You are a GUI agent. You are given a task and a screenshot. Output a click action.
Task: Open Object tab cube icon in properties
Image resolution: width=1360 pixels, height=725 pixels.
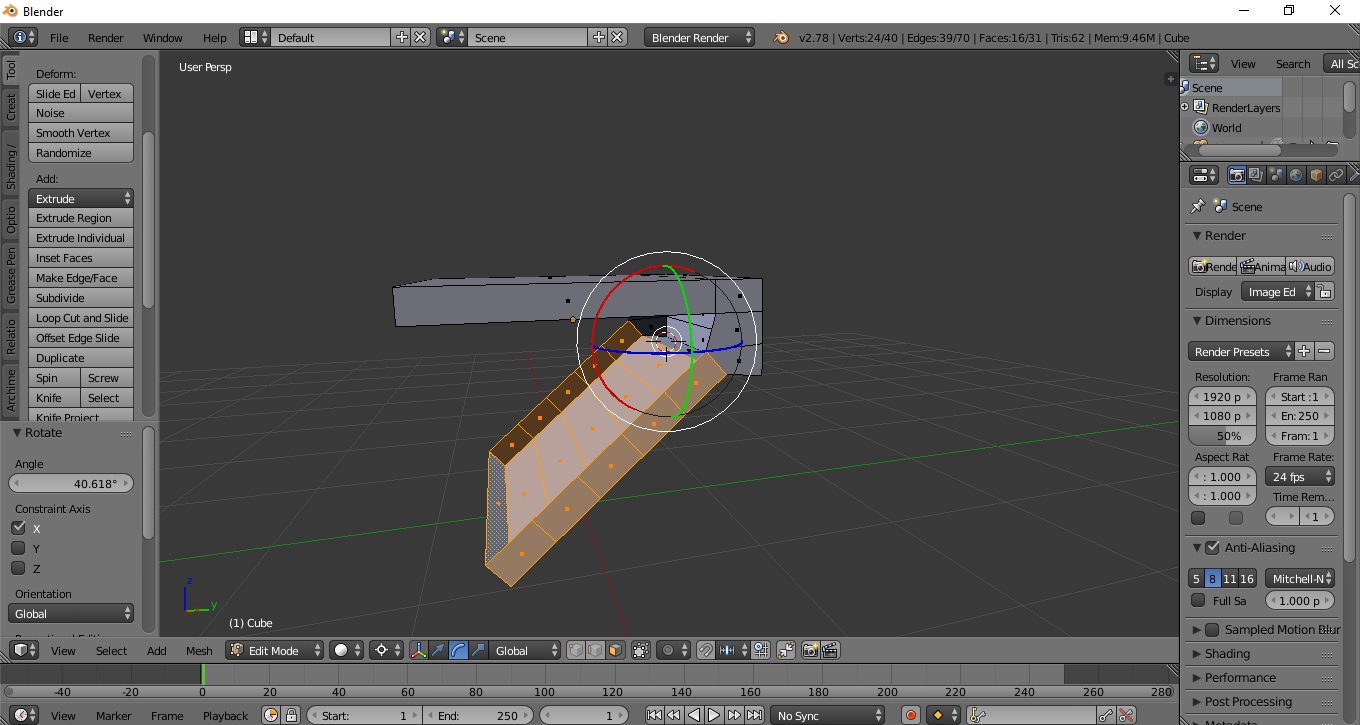coord(1316,175)
